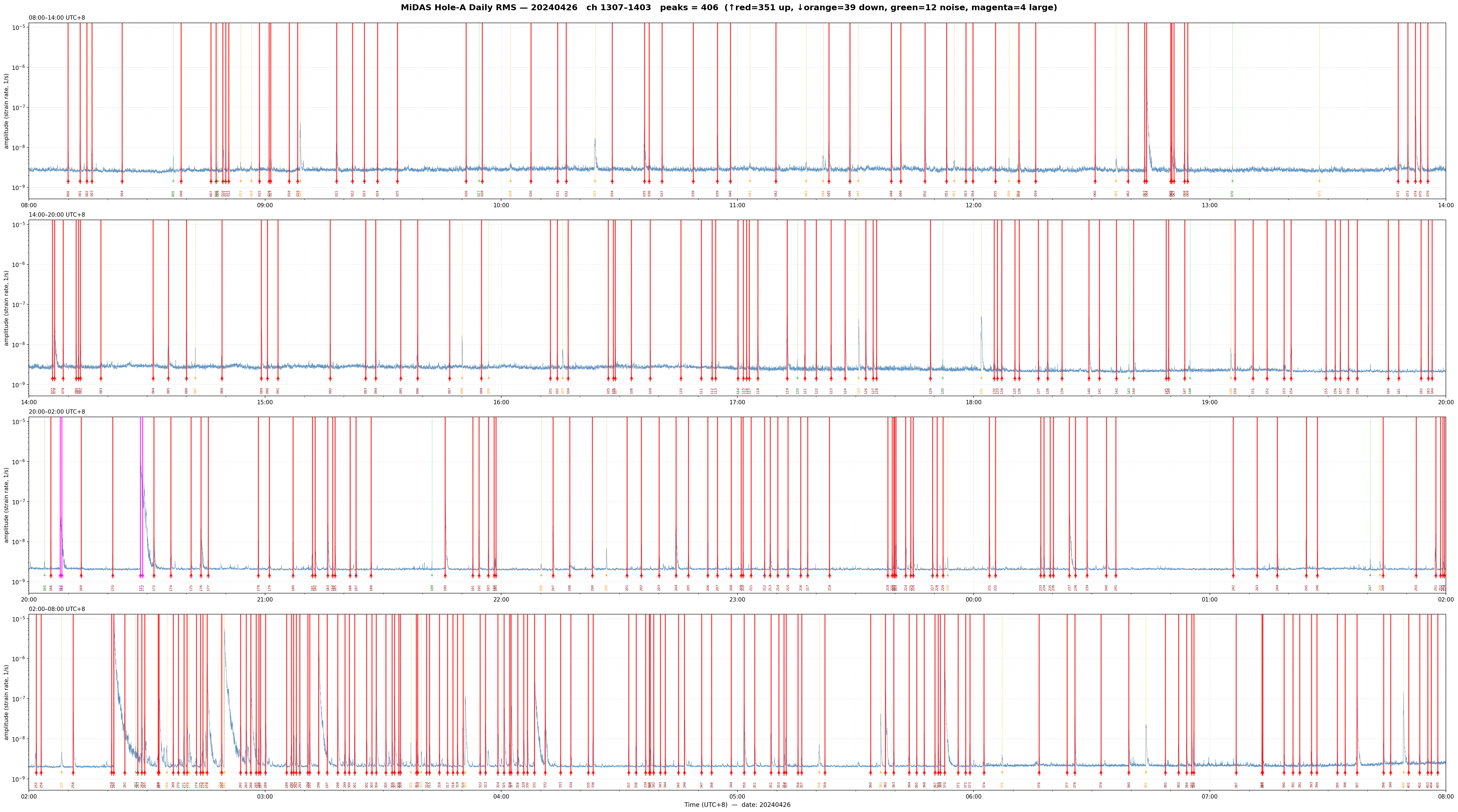Click the 04:00 x-axis tick label

pyautogui.click(x=501, y=797)
